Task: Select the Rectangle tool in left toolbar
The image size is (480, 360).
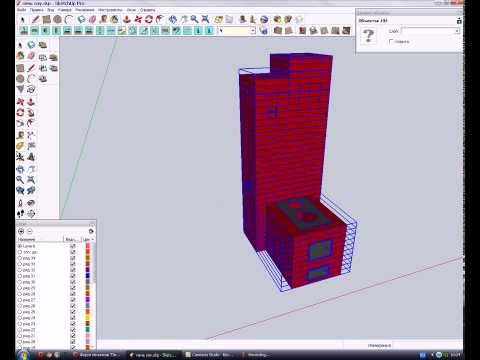Action: tap(21, 68)
